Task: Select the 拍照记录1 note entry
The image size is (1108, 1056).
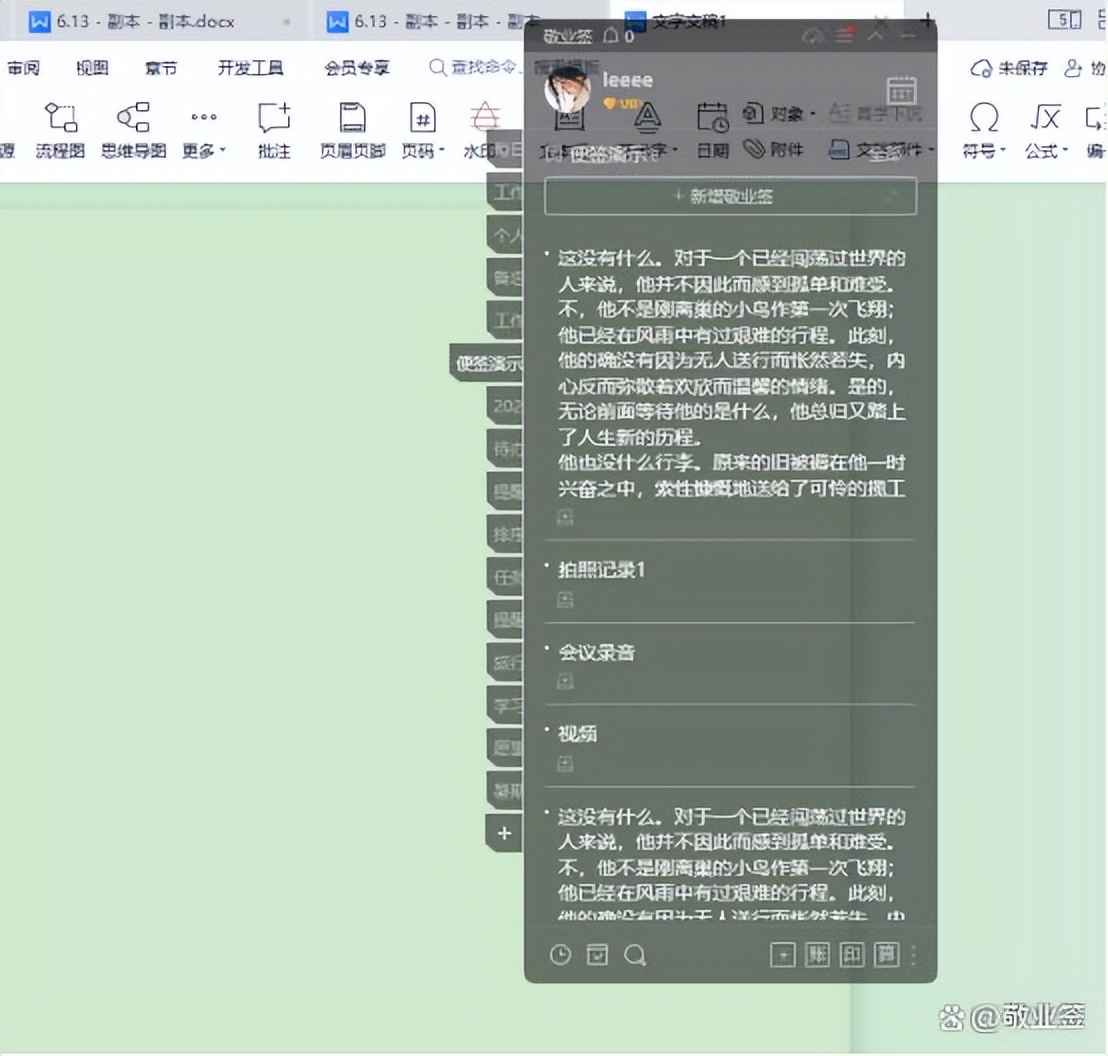Action: 601,570
